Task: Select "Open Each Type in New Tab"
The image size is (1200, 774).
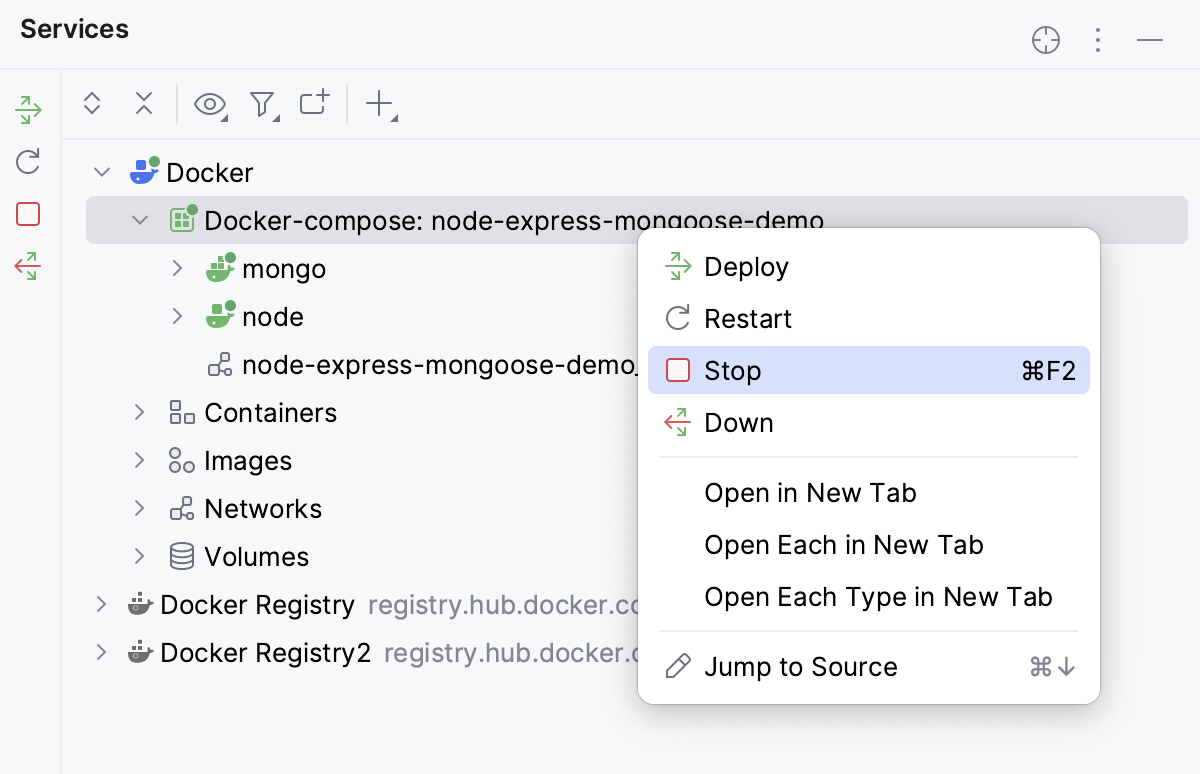Action: (x=878, y=596)
